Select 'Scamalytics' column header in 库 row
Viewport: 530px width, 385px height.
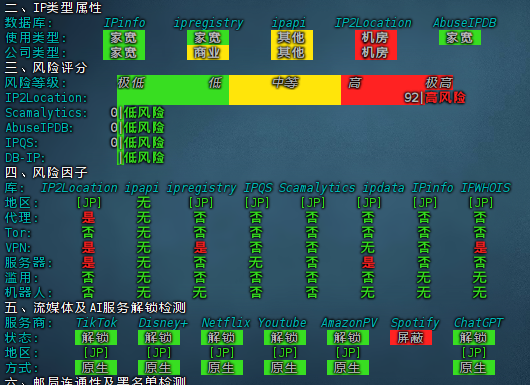[317, 188]
